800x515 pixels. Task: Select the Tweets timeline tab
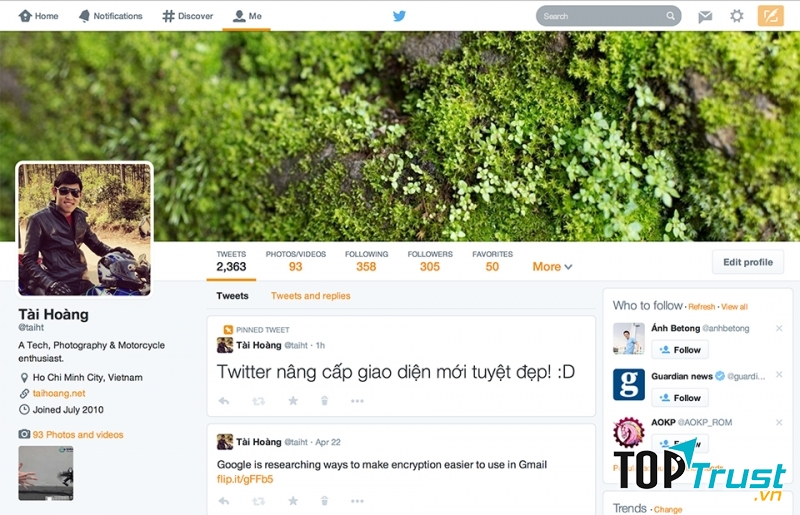(x=232, y=296)
